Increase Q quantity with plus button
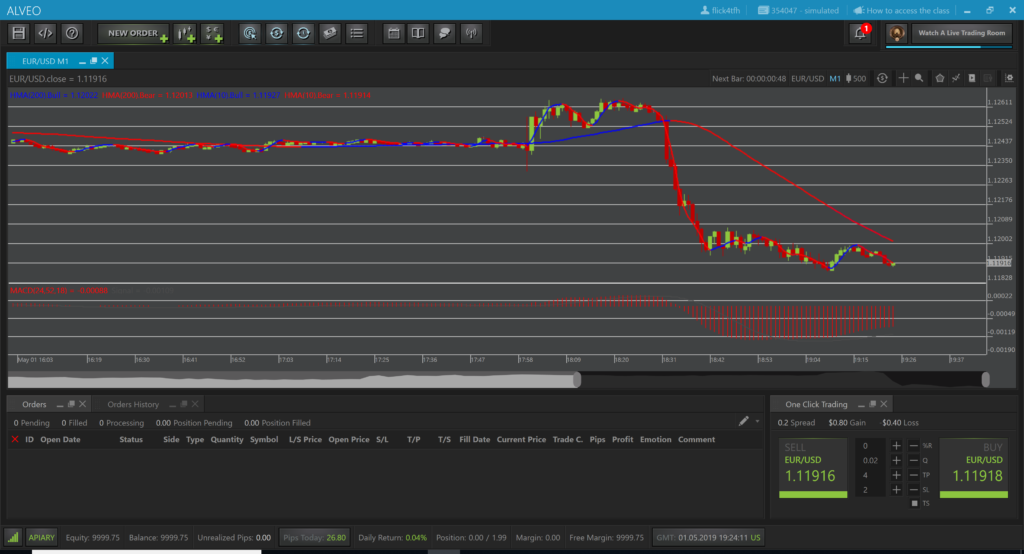 pos(896,460)
